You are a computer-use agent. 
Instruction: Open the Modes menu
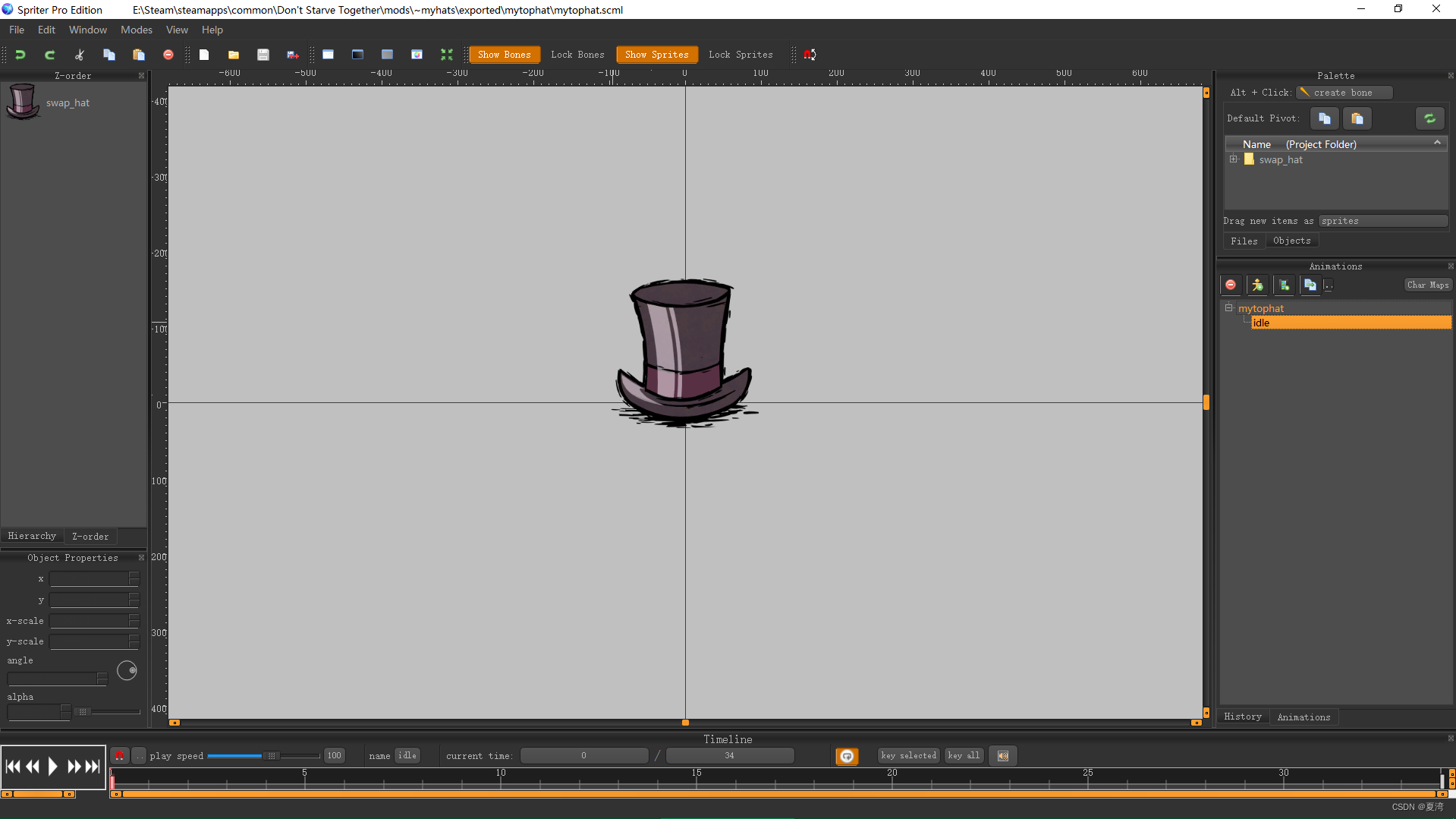click(137, 30)
